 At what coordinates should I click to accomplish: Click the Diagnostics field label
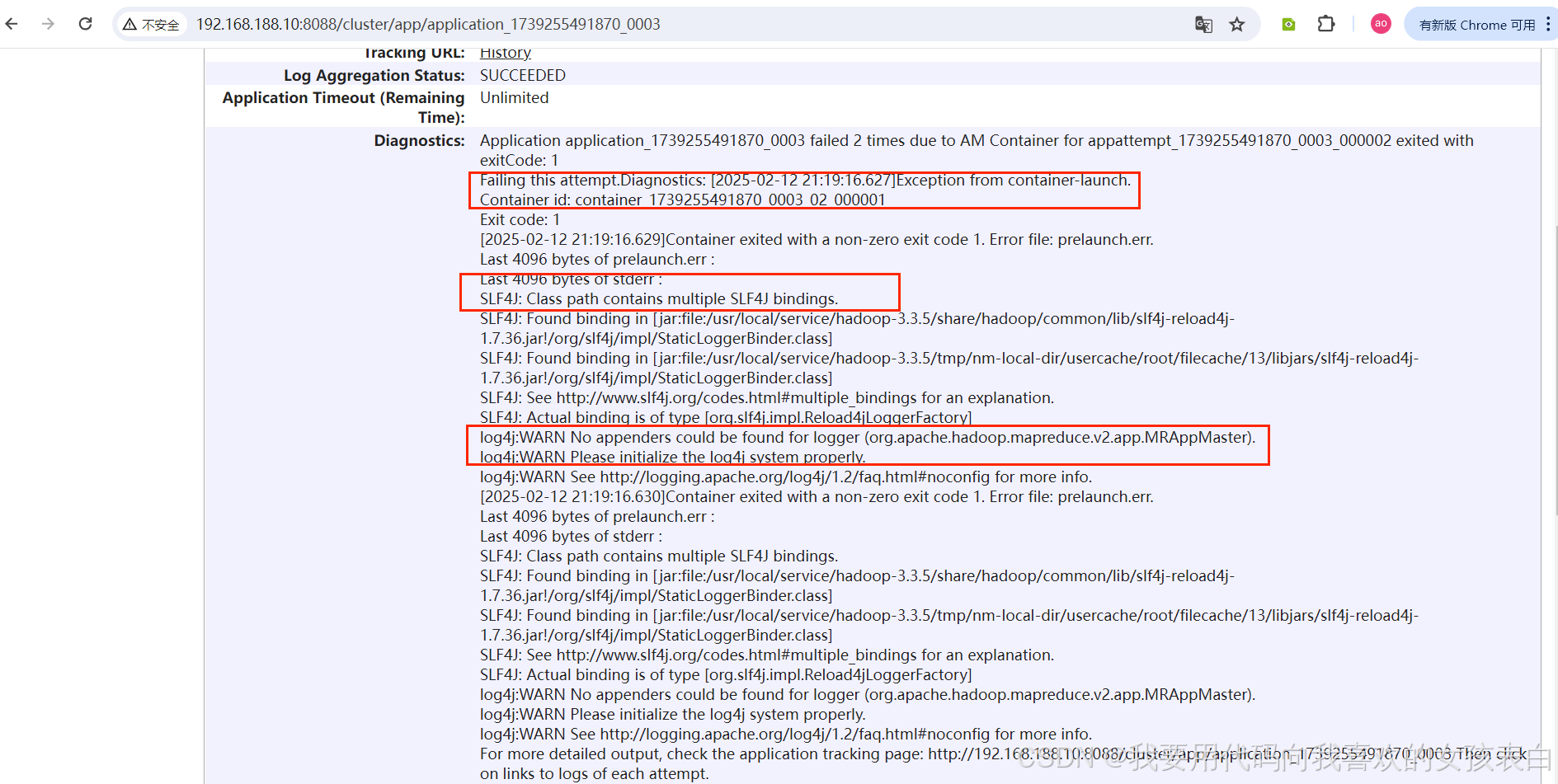[419, 140]
